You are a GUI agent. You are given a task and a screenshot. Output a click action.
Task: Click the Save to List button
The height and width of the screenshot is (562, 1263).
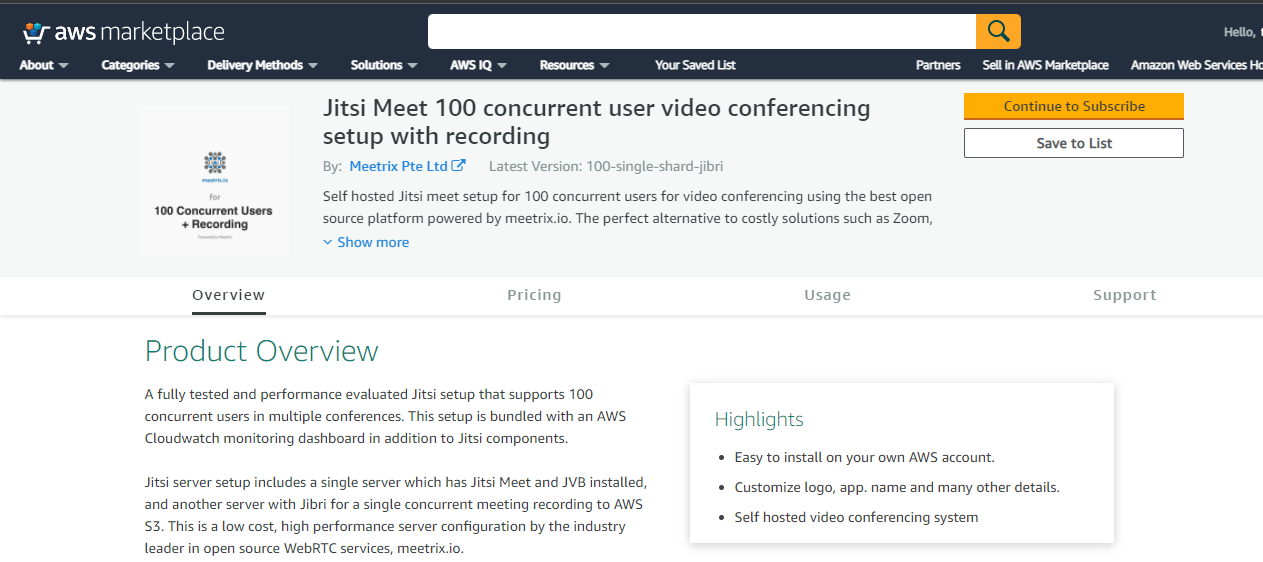pyautogui.click(x=1073, y=143)
